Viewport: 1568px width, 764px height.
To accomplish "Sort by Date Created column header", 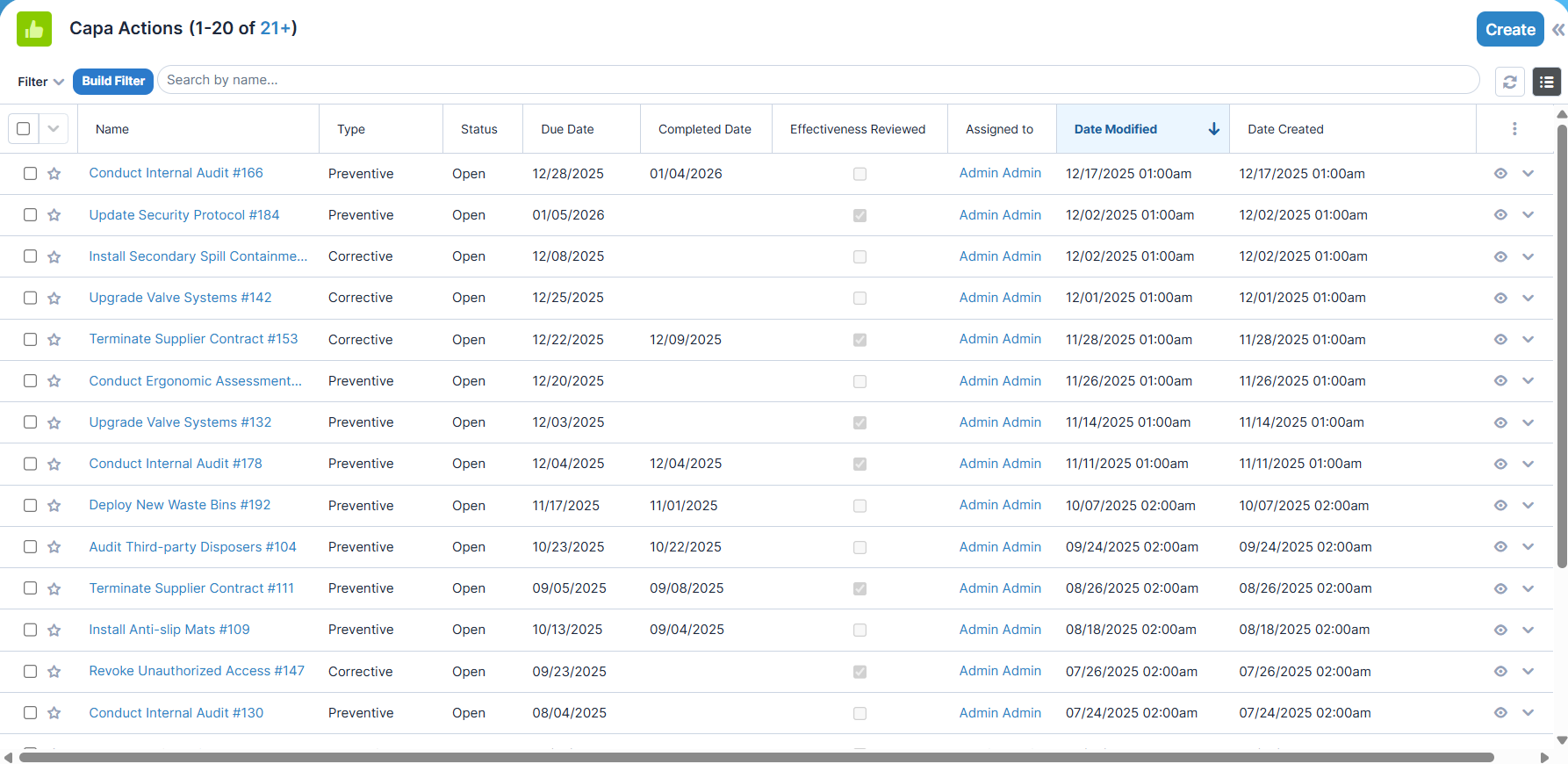I will point(1285,129).
